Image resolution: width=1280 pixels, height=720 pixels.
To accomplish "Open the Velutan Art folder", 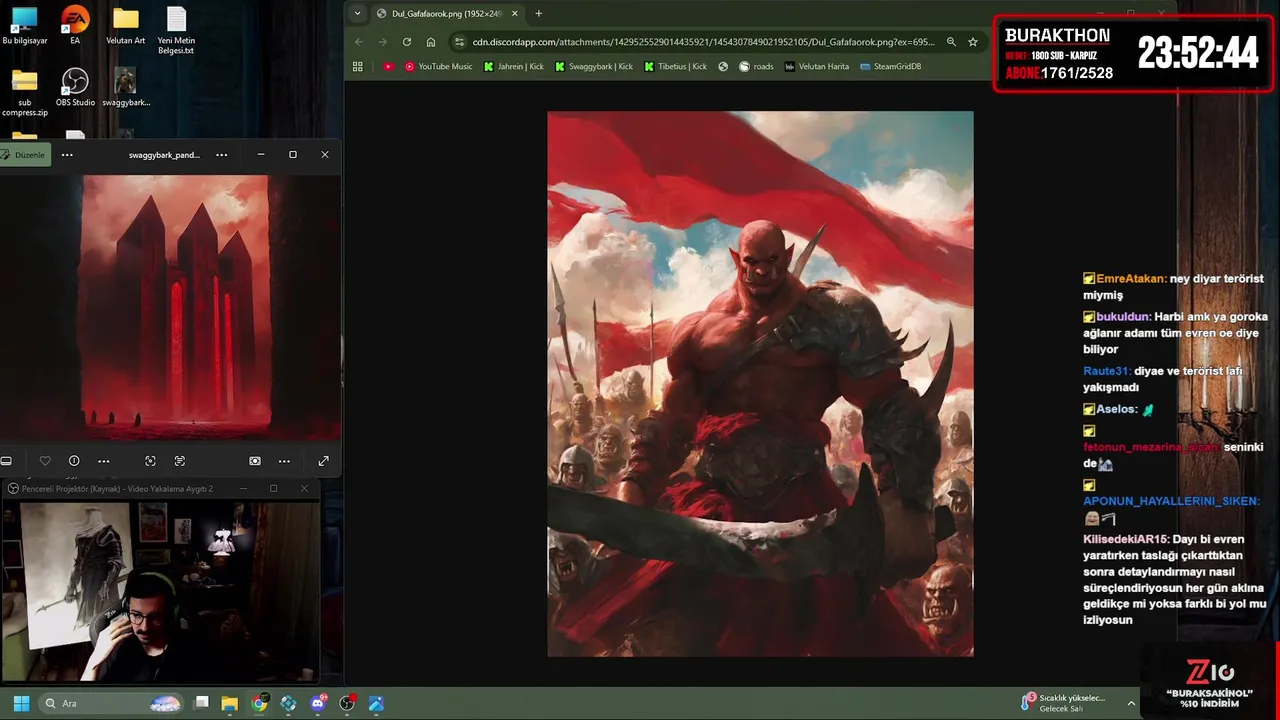I will (125, 26).
